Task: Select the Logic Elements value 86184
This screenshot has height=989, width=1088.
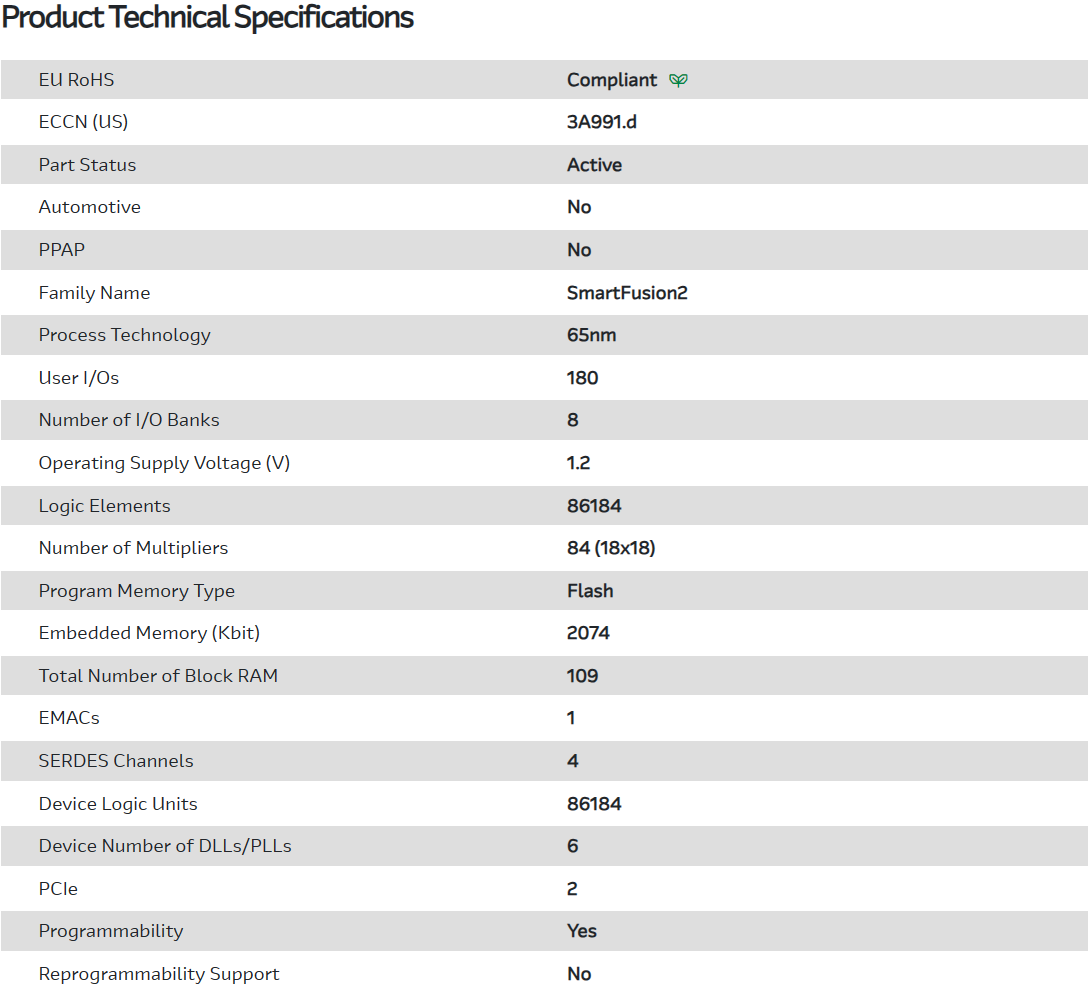Action: (x=594, y=506)
